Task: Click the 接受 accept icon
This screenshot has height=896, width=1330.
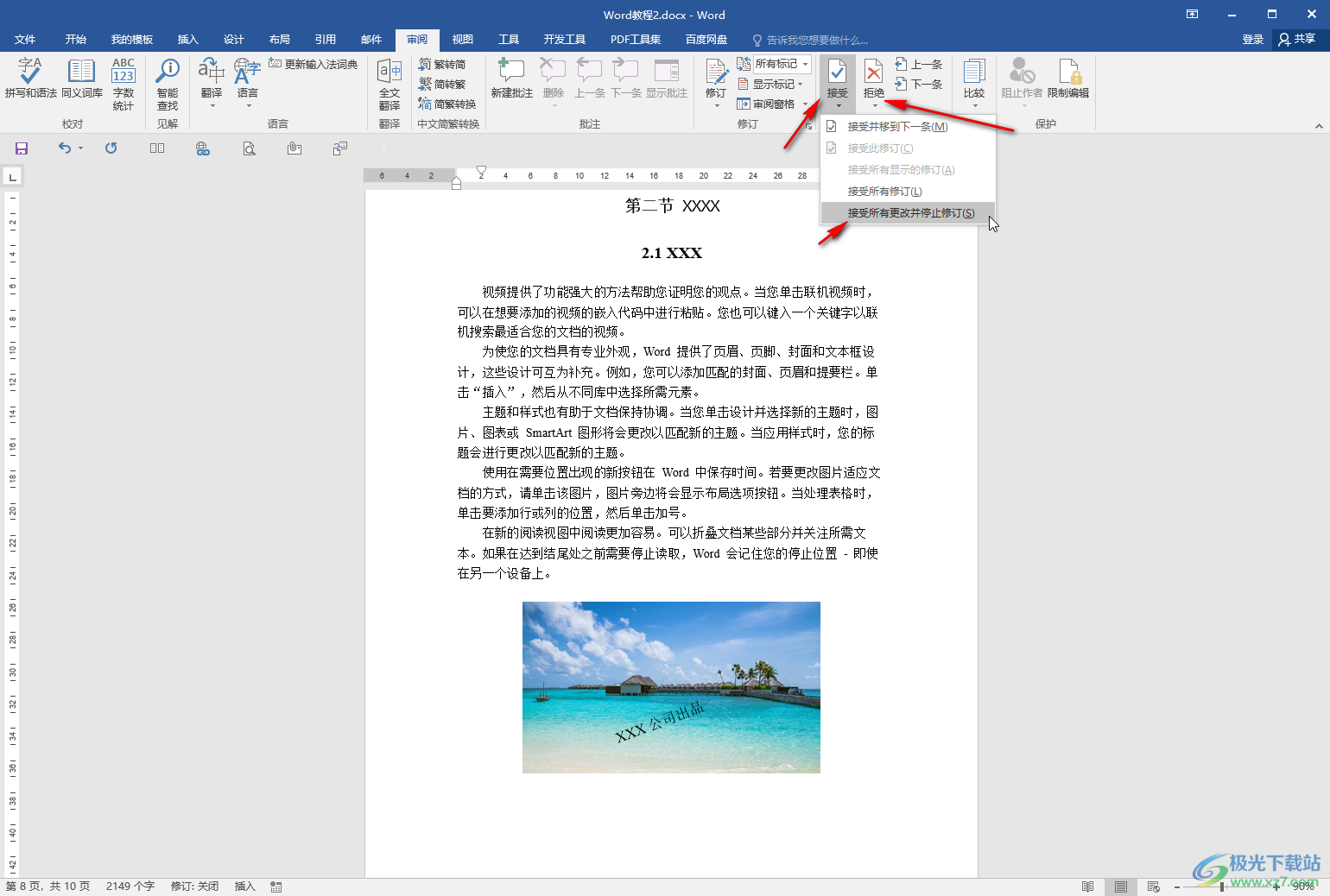Action: point(837,73)
